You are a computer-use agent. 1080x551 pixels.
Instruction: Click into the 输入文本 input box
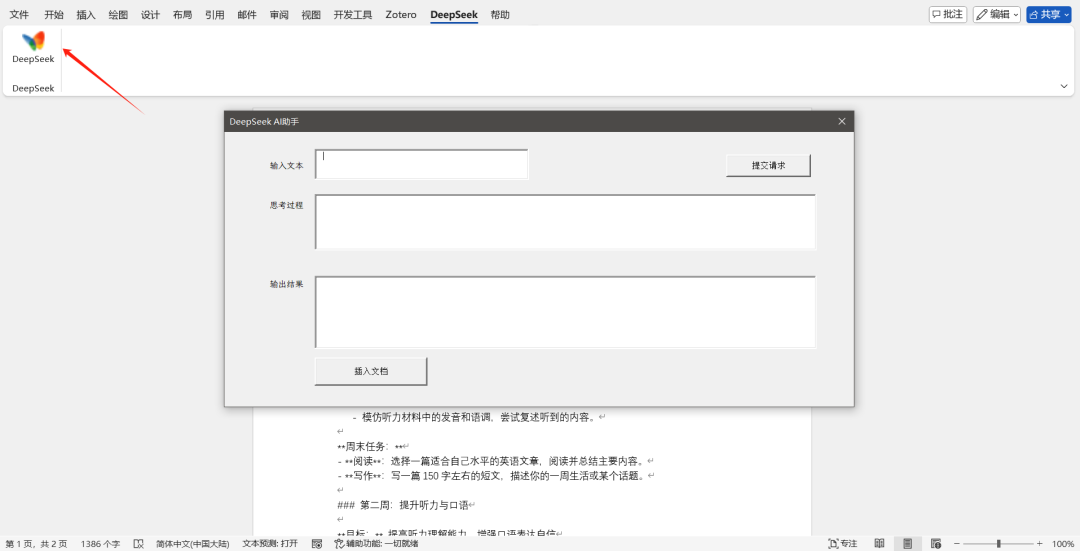pyautogui.click(x=422, y=164)
